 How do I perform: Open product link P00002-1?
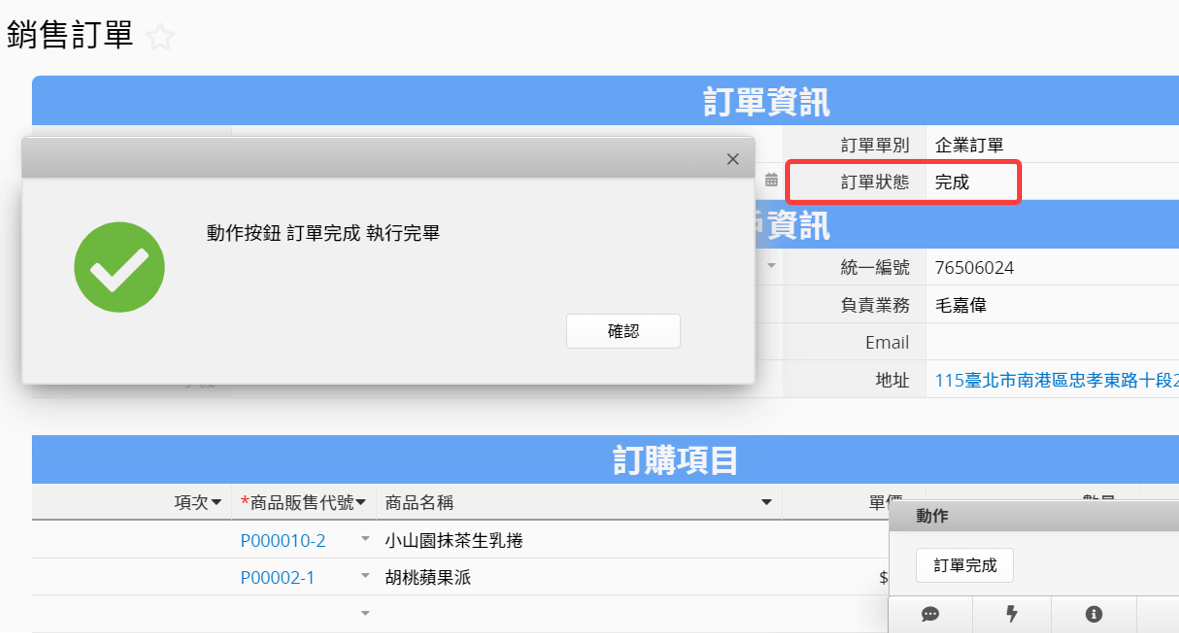point(277,577)
